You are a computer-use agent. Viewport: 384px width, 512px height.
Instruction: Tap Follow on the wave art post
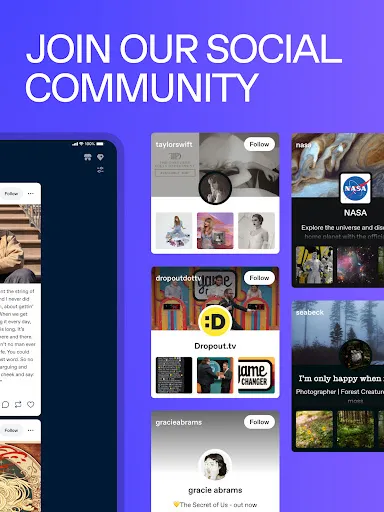(x=11, y=430)
